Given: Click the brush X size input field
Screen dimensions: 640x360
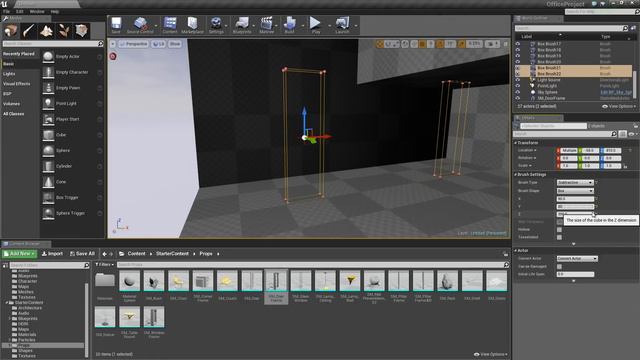Looking at the screenshot, I should point(575,199).
